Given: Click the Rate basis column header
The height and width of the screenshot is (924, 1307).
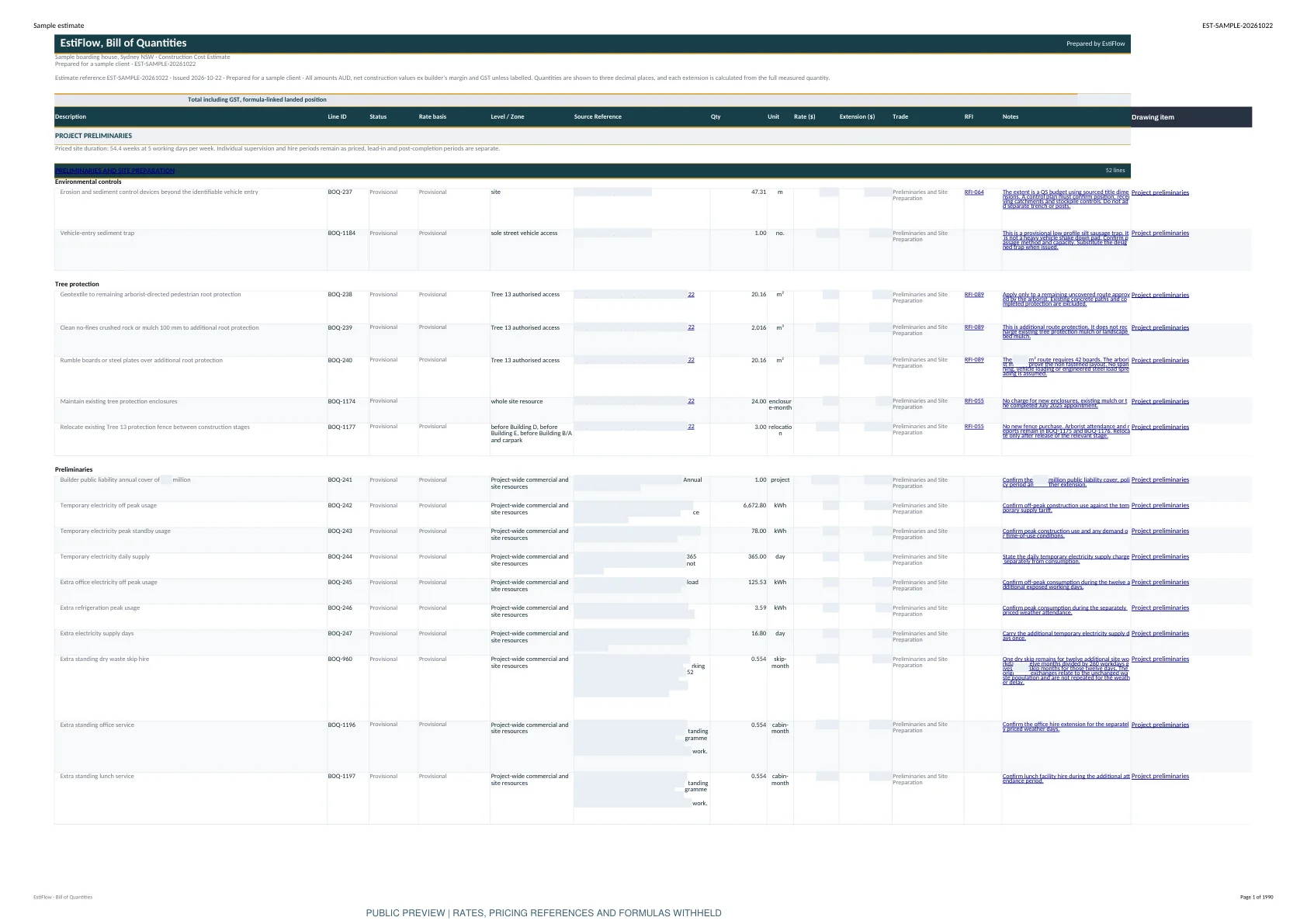Looking at the screenshot, I should [432, 117].
